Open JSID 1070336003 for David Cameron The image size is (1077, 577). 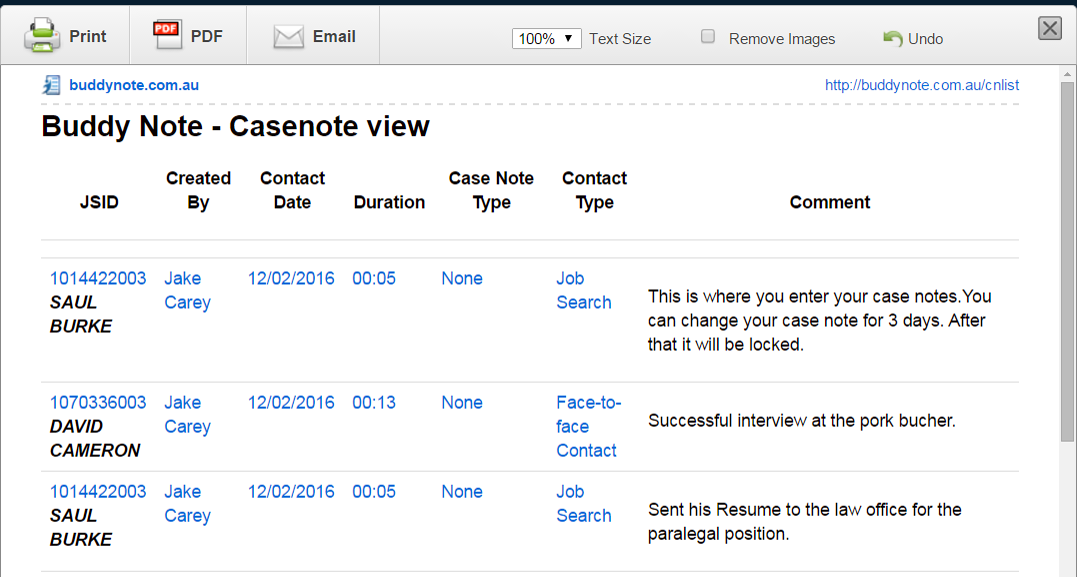point(98,402)
